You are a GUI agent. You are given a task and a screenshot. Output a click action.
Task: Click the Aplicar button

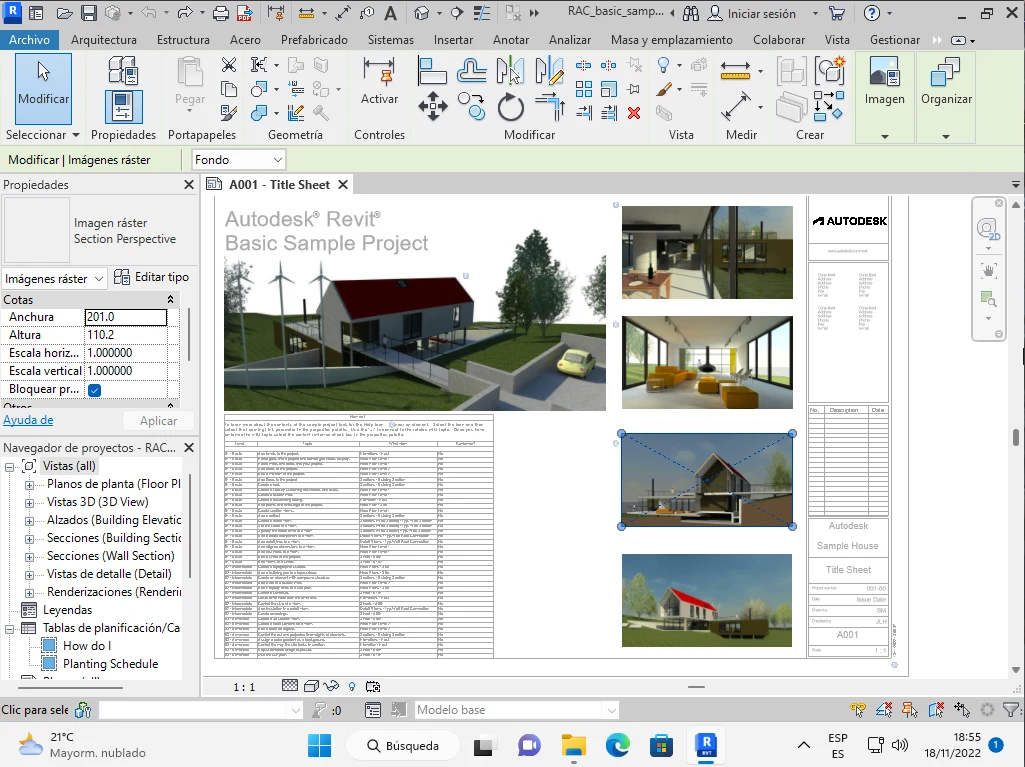click(x=158, y=421)
